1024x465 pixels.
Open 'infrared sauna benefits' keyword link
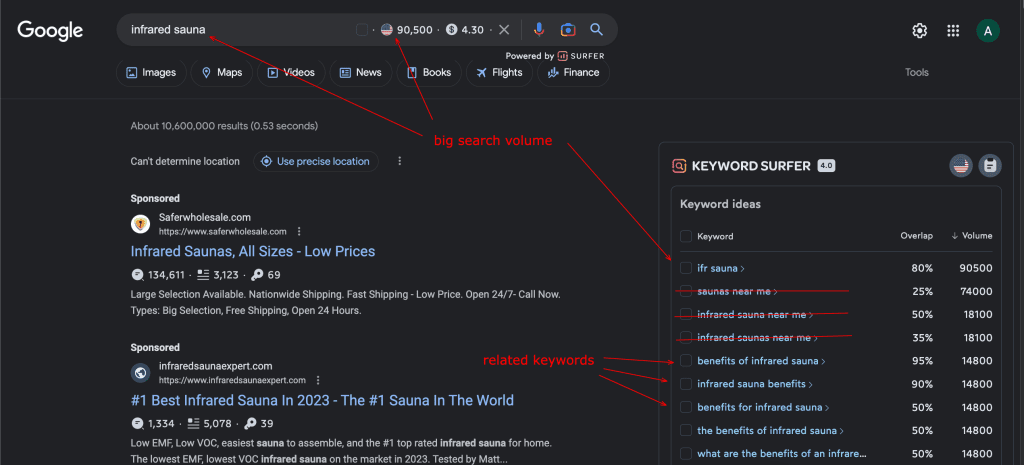(756, 384)
